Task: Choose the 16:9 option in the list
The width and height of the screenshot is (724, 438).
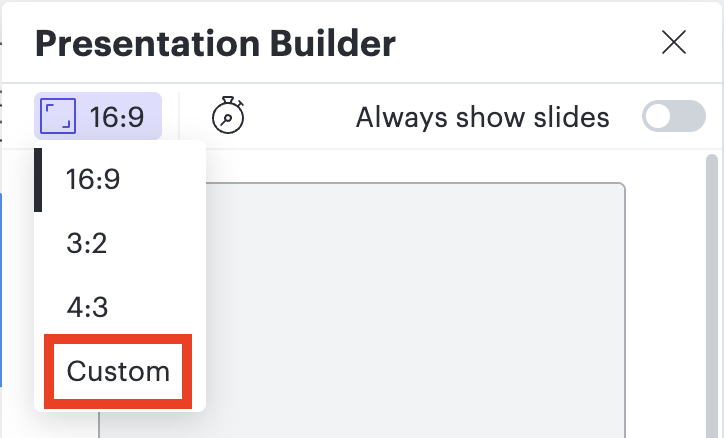Action: click(93, 180)
